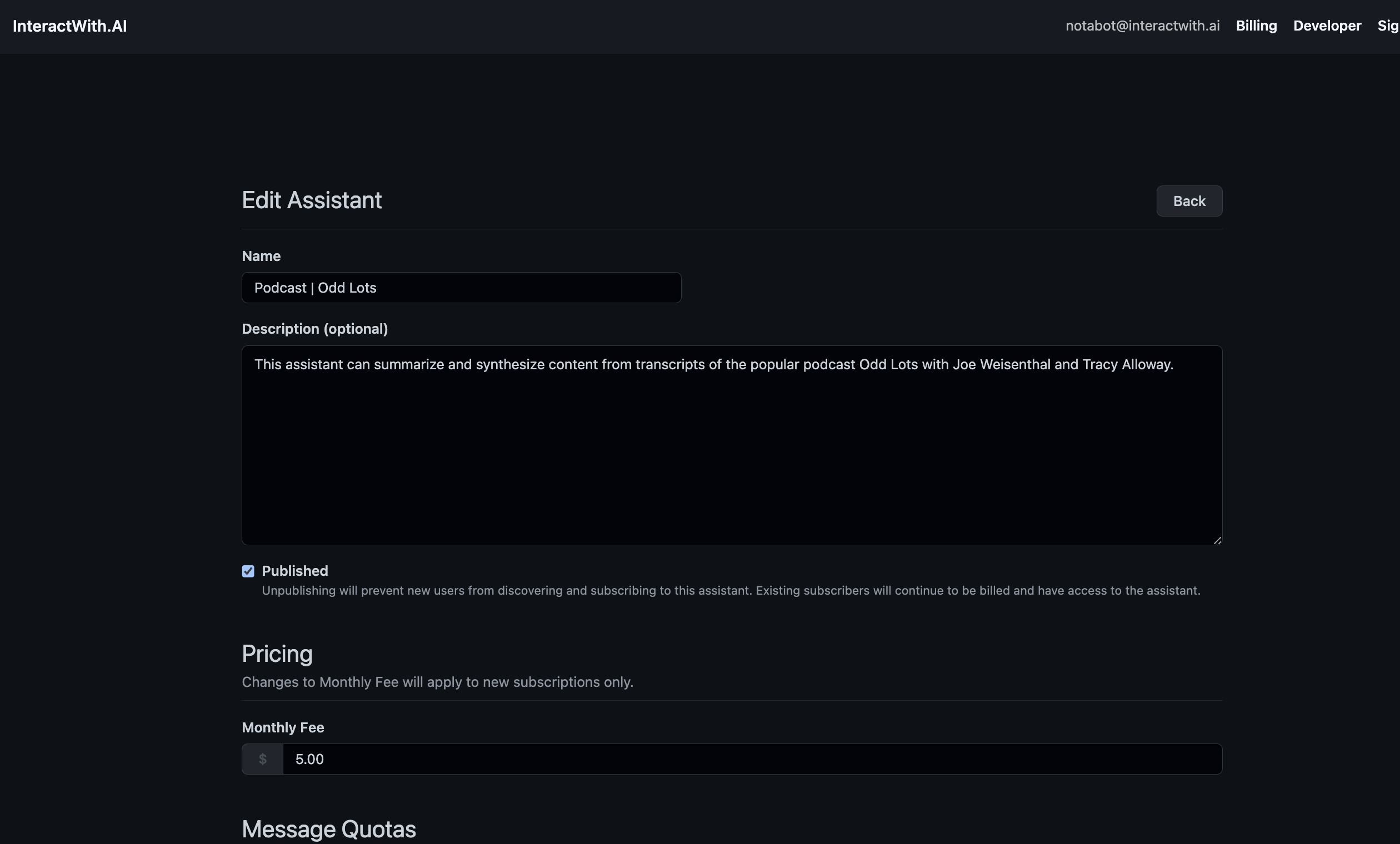
Task: Open the Billing page
Action: (1256, 26)
